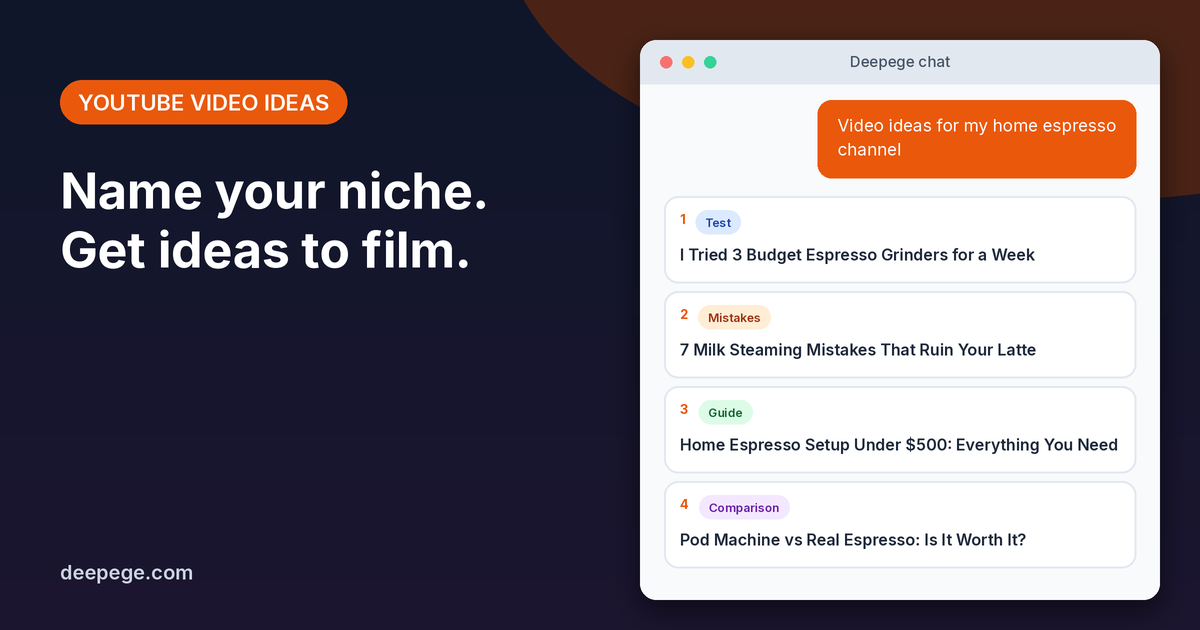The image size is (1200, 630).
Task: Click the number 1 beside Test tag
Action: click(x=684, y=219)
